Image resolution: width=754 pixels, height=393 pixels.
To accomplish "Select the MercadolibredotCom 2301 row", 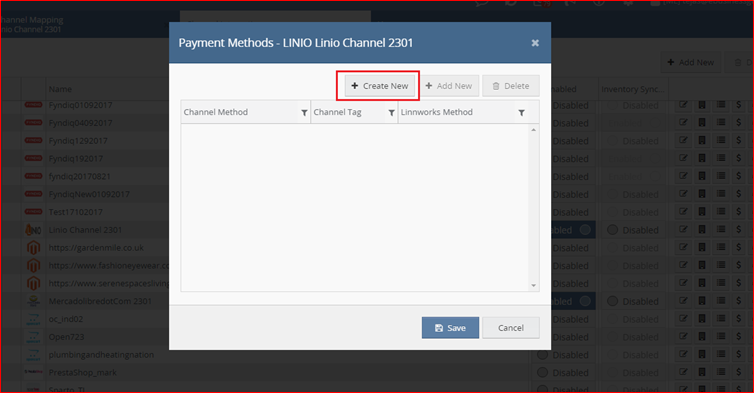I will tap(100, 301).
